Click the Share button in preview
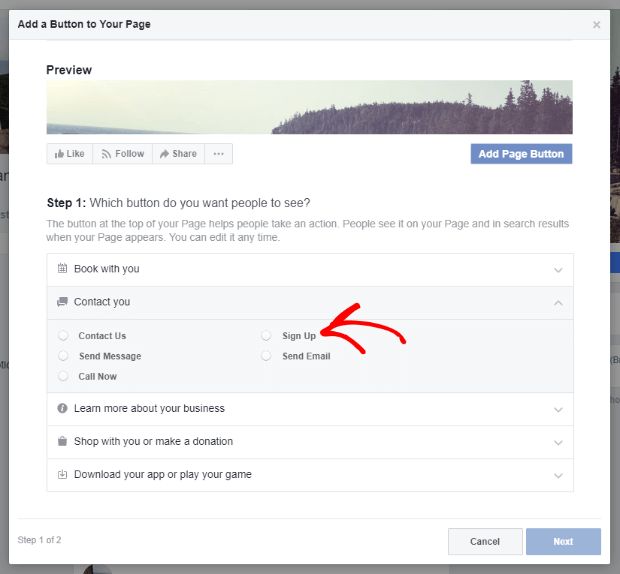Viewport: 620px width, 574px height. pyautogui.click(x=178, y=154)
